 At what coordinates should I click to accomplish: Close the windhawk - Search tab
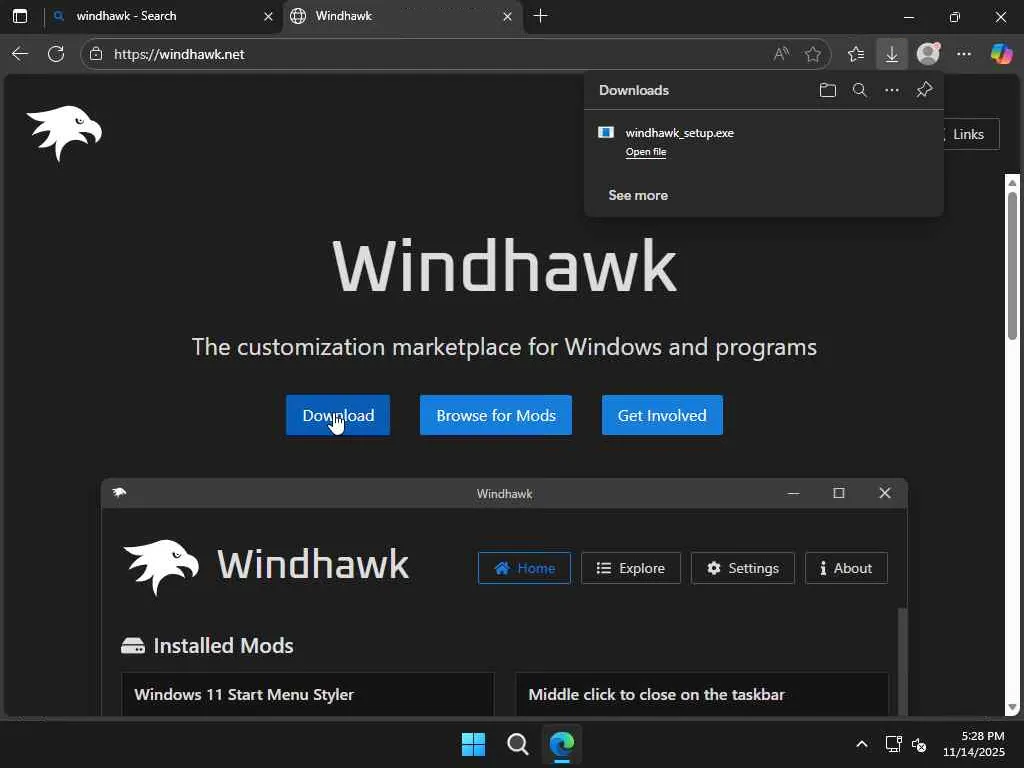coord(268,16)
